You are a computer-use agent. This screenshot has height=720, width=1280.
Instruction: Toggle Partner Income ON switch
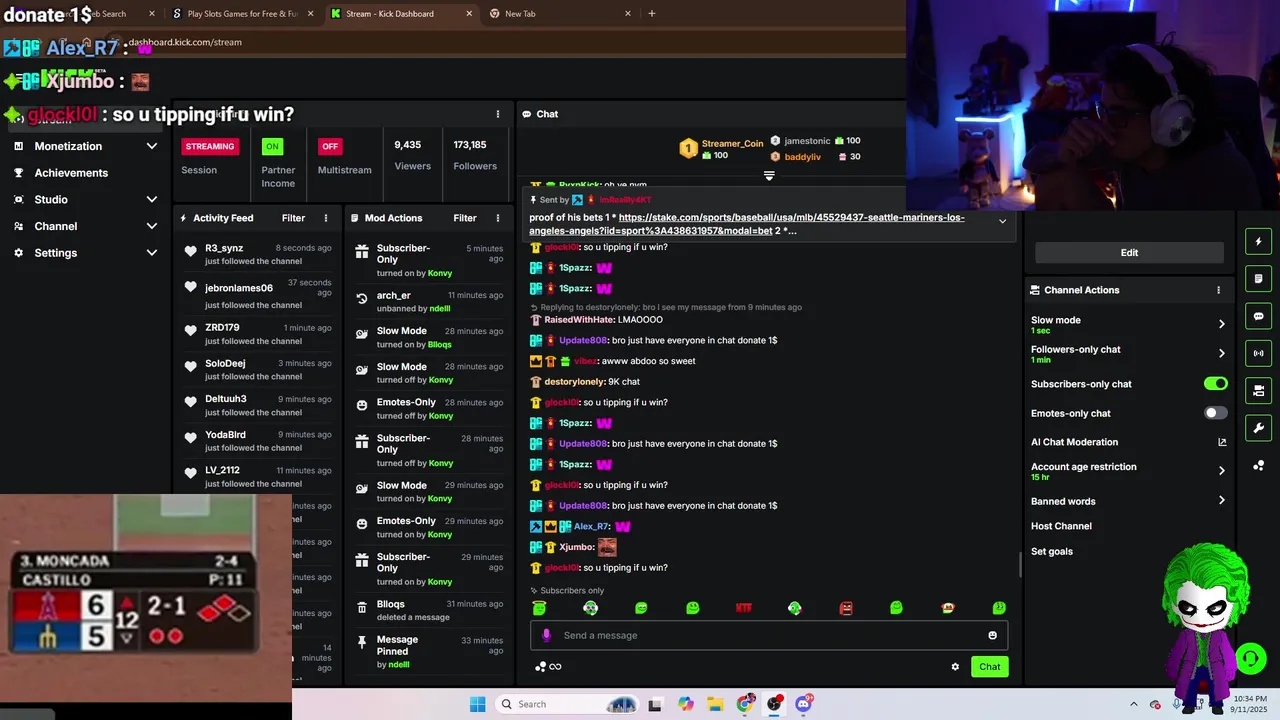pyautogui.click(x=271, y=146)
